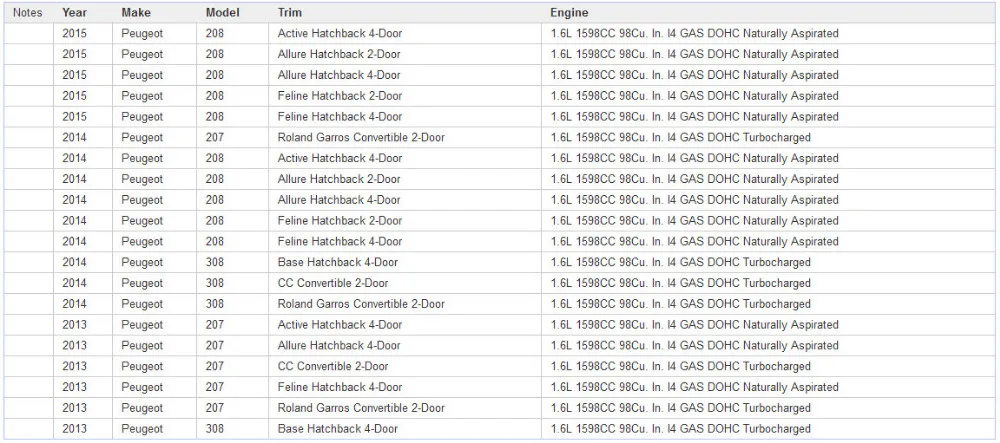The width and height of the screenshot is (1000, 443).
Task: Select trim 'Feline Hatchback 4-Door' for 2013 207
Action: pos(340,388)
